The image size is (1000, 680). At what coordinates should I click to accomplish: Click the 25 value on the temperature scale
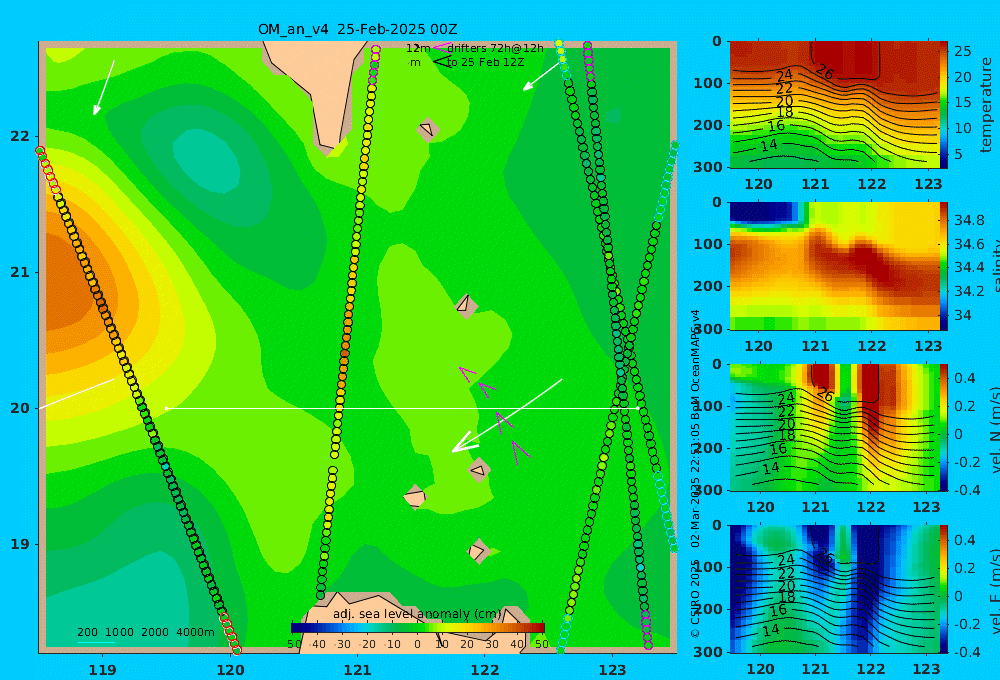(962, 51)
